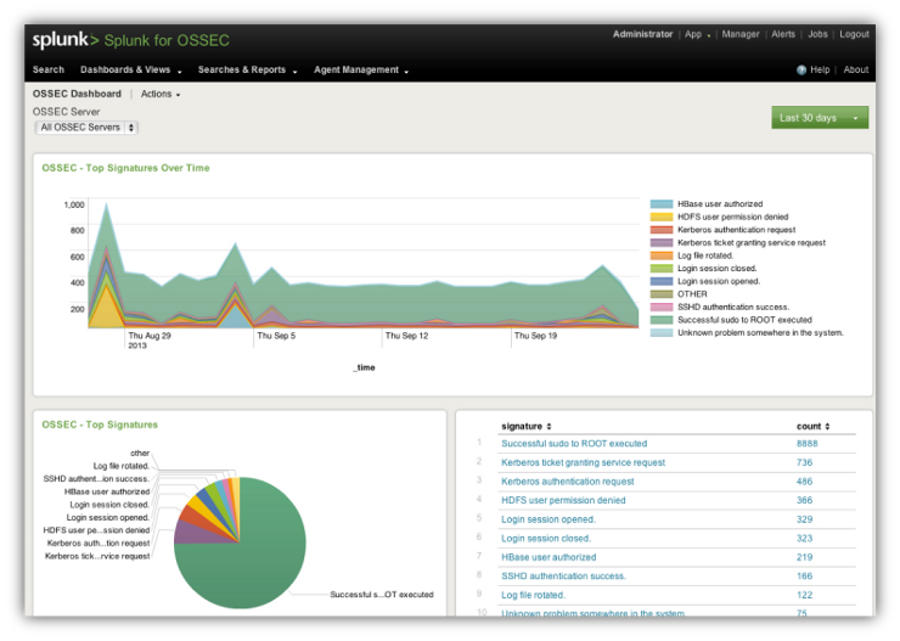Open Login session opened table link
The width and height of the screenshot is (900, 641).
(549, 519)
